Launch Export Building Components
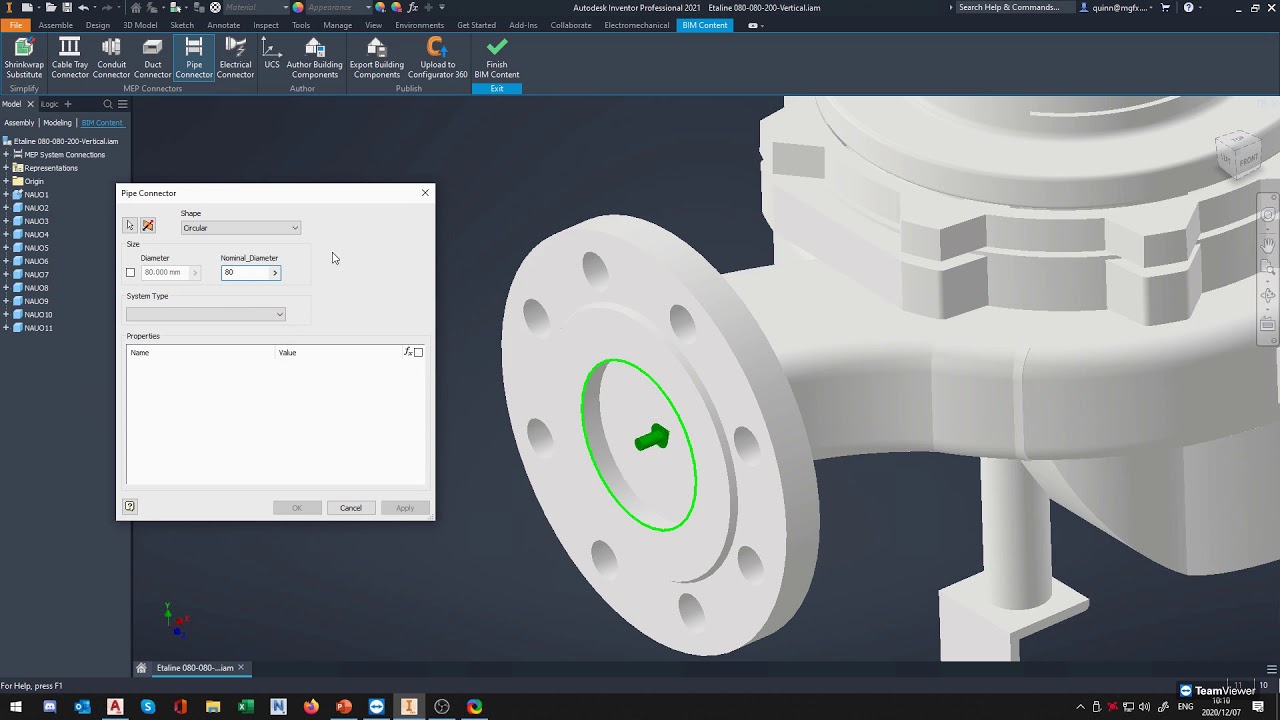Image resolution: width=1280 pixels, height=720 pixels. [x=376, y=58]
